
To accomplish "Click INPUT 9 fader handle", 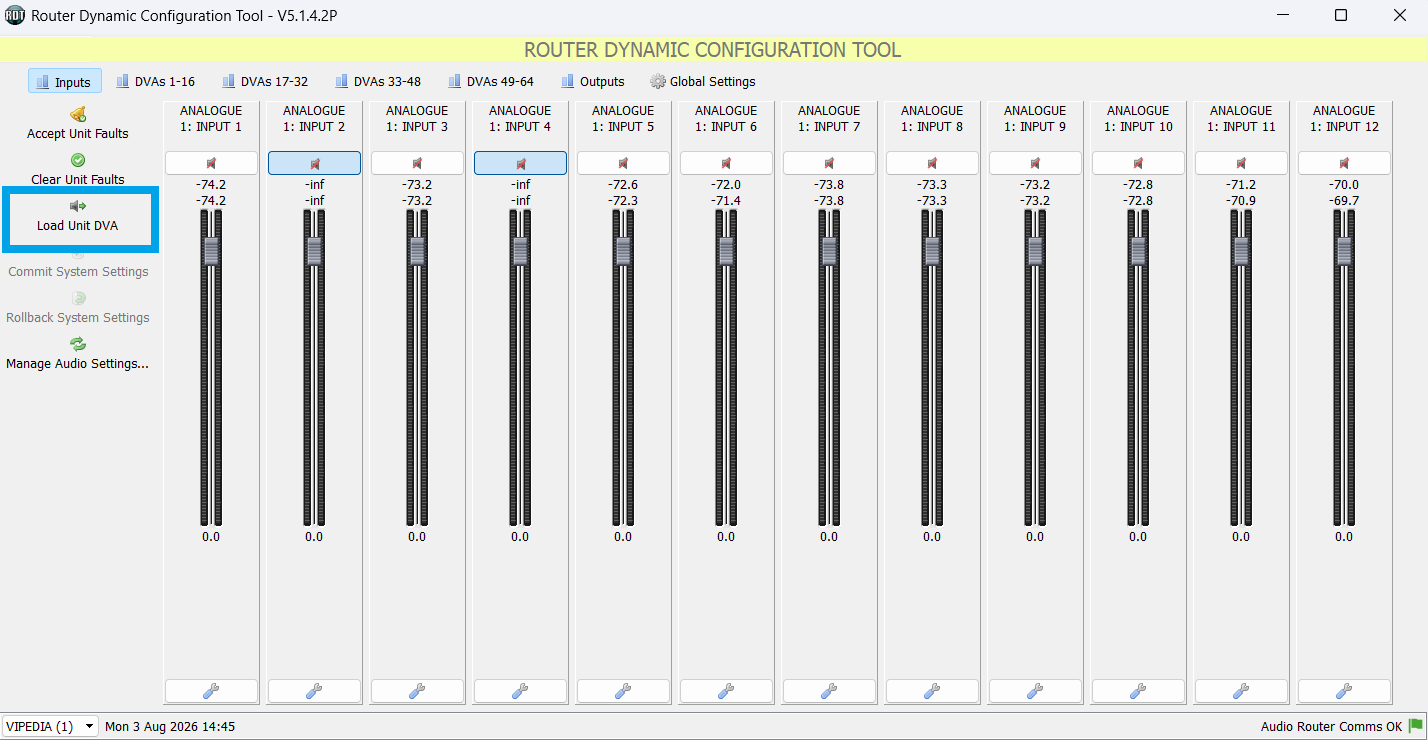I will click(x=1035, y=251).
